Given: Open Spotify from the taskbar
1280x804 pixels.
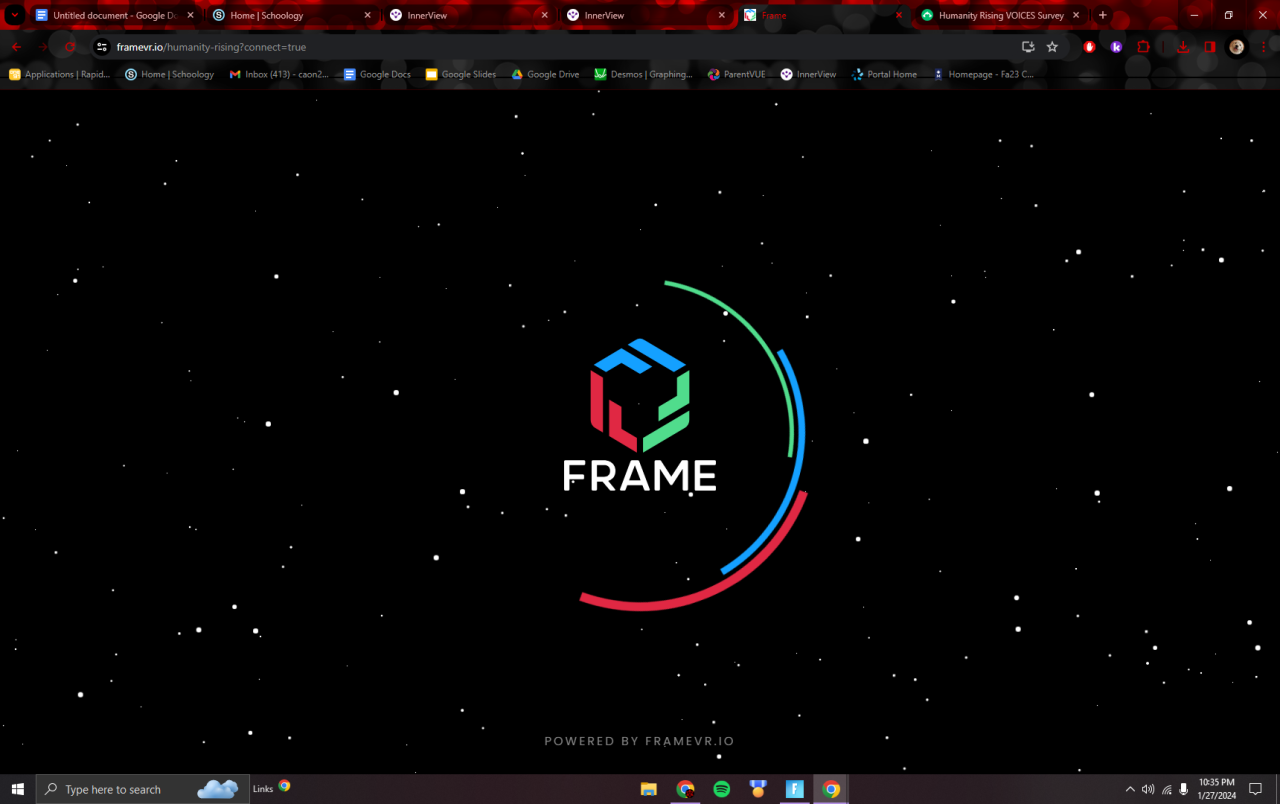Looking at the screenshot, I should (x=721, y=789).
